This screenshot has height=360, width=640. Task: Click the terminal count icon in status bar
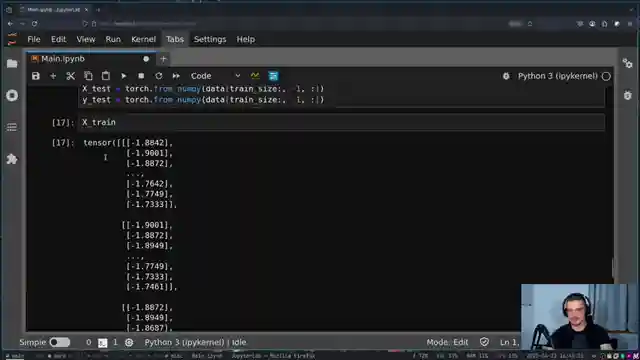click(102, 343)
